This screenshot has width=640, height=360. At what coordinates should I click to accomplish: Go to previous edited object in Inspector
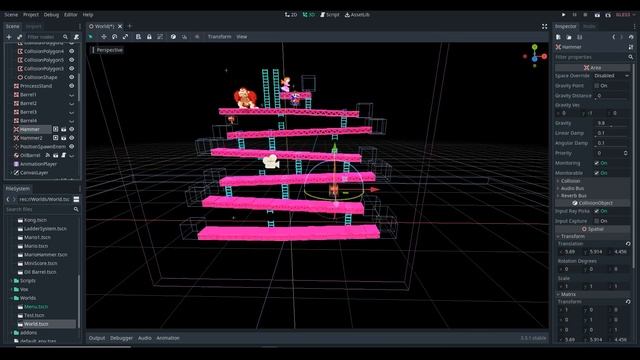613,37
